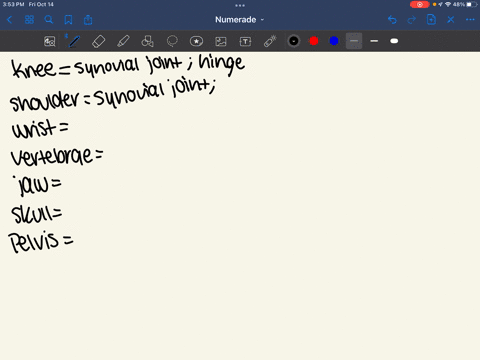
Task: Undo the last stroke
Action: click(392, 20)
